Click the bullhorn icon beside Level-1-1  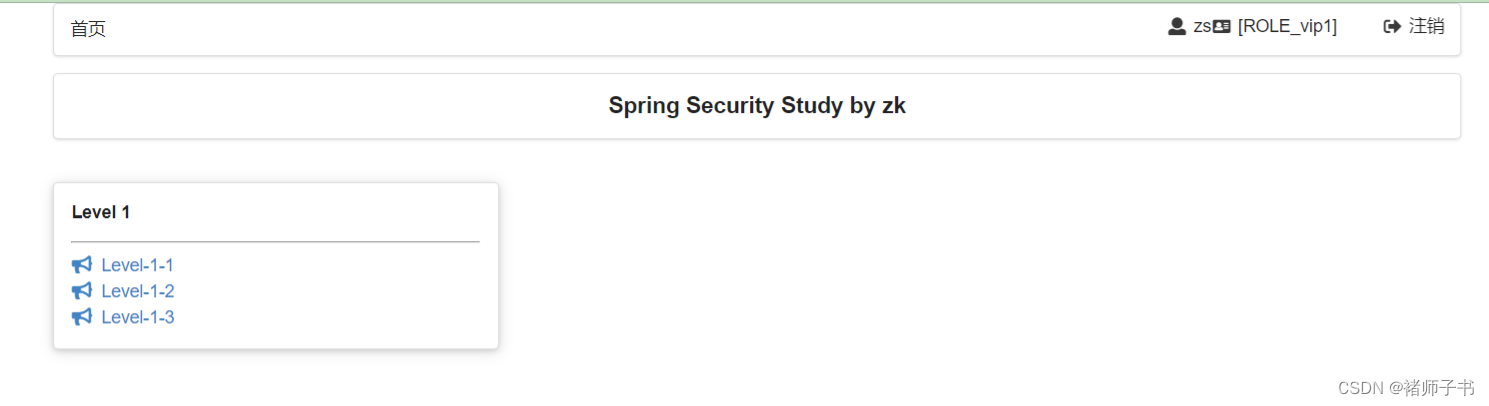pyautogui.click(x=82, y=265)
